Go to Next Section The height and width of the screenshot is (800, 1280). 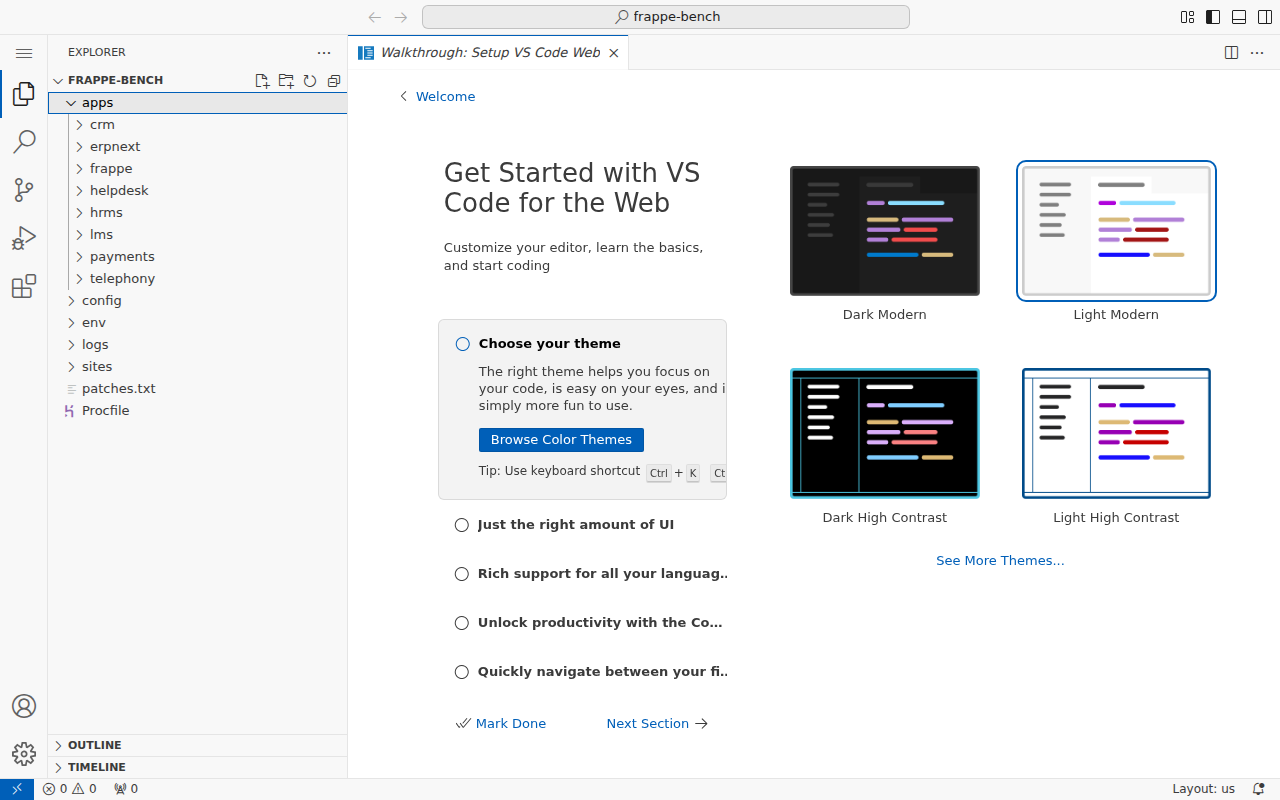pos(657,724)
